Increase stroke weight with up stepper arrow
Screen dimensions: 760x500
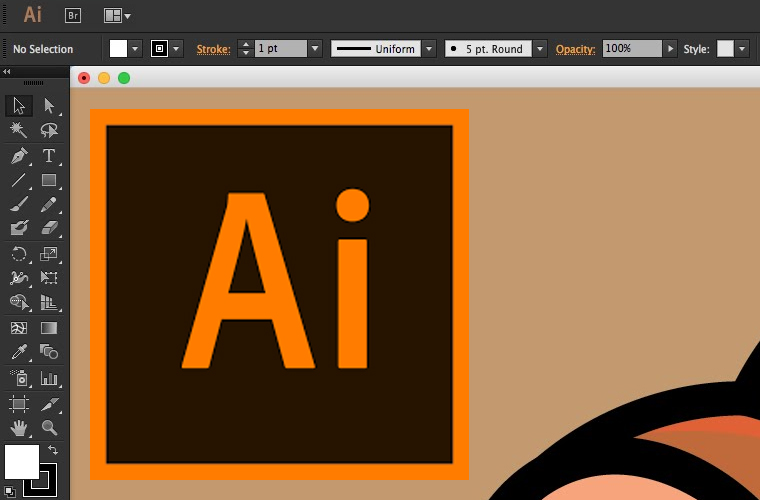[x=246, y=45]
